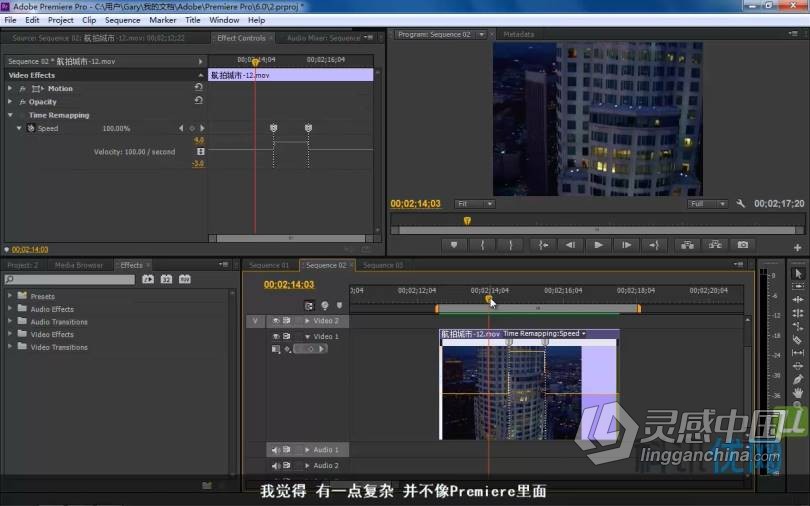Mute Audio 1 track output
Viewport: 810px width, 506px height.
276,450
